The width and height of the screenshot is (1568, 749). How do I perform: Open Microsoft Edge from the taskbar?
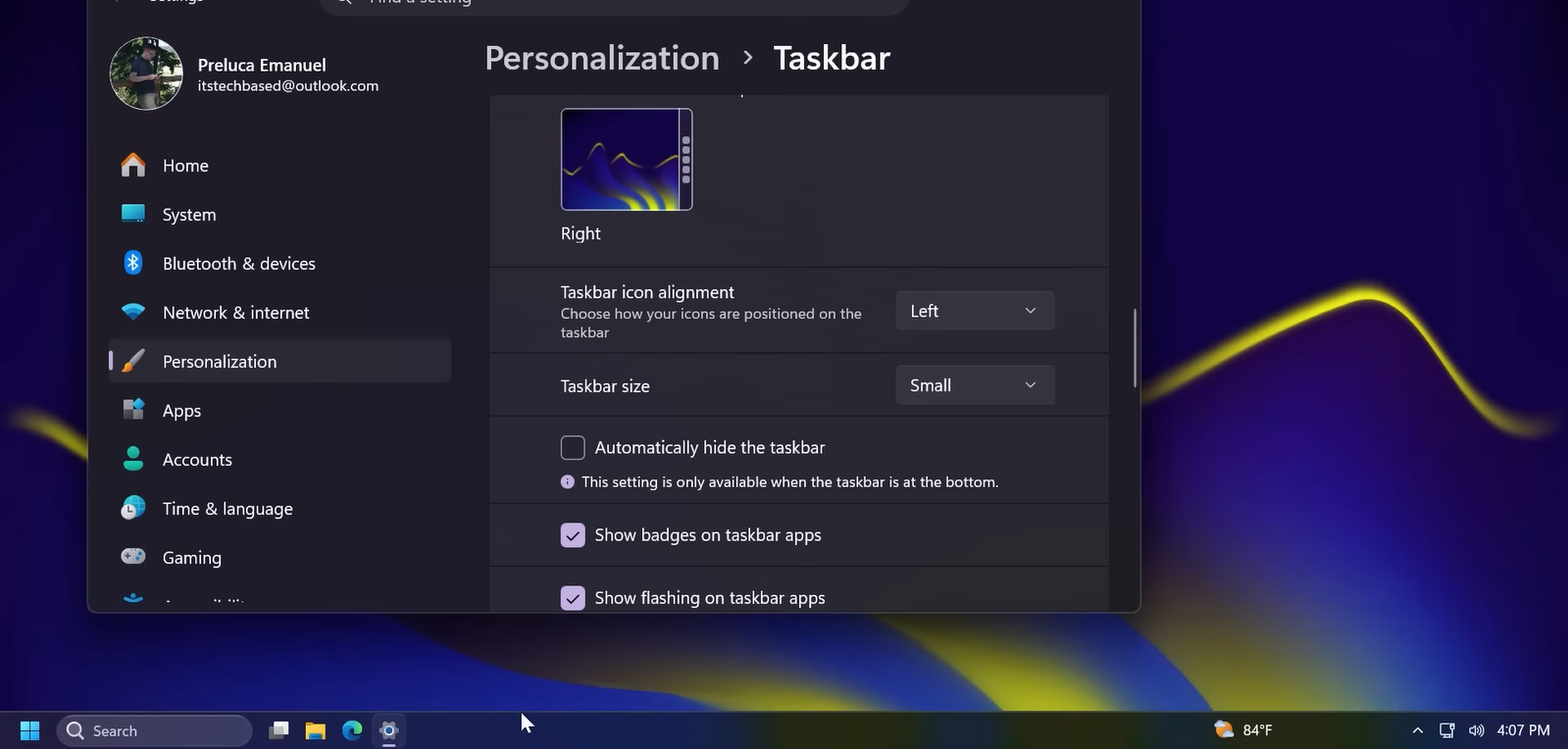[x=352, y=730]
